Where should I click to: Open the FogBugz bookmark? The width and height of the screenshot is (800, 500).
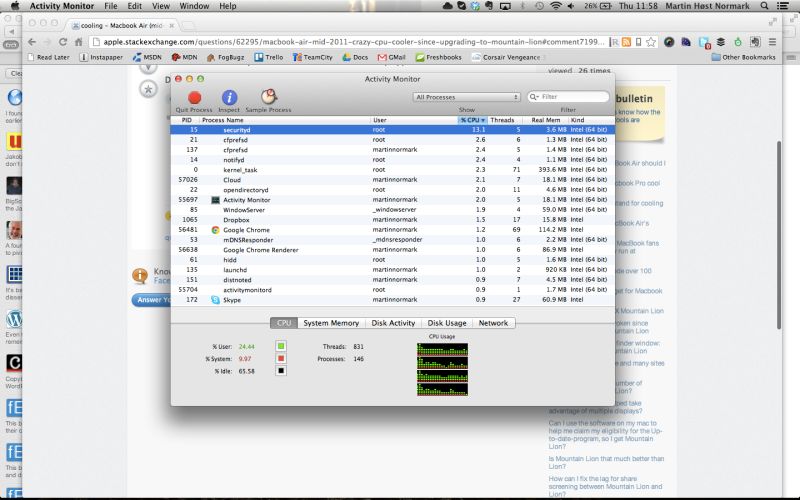pos(225,57)
